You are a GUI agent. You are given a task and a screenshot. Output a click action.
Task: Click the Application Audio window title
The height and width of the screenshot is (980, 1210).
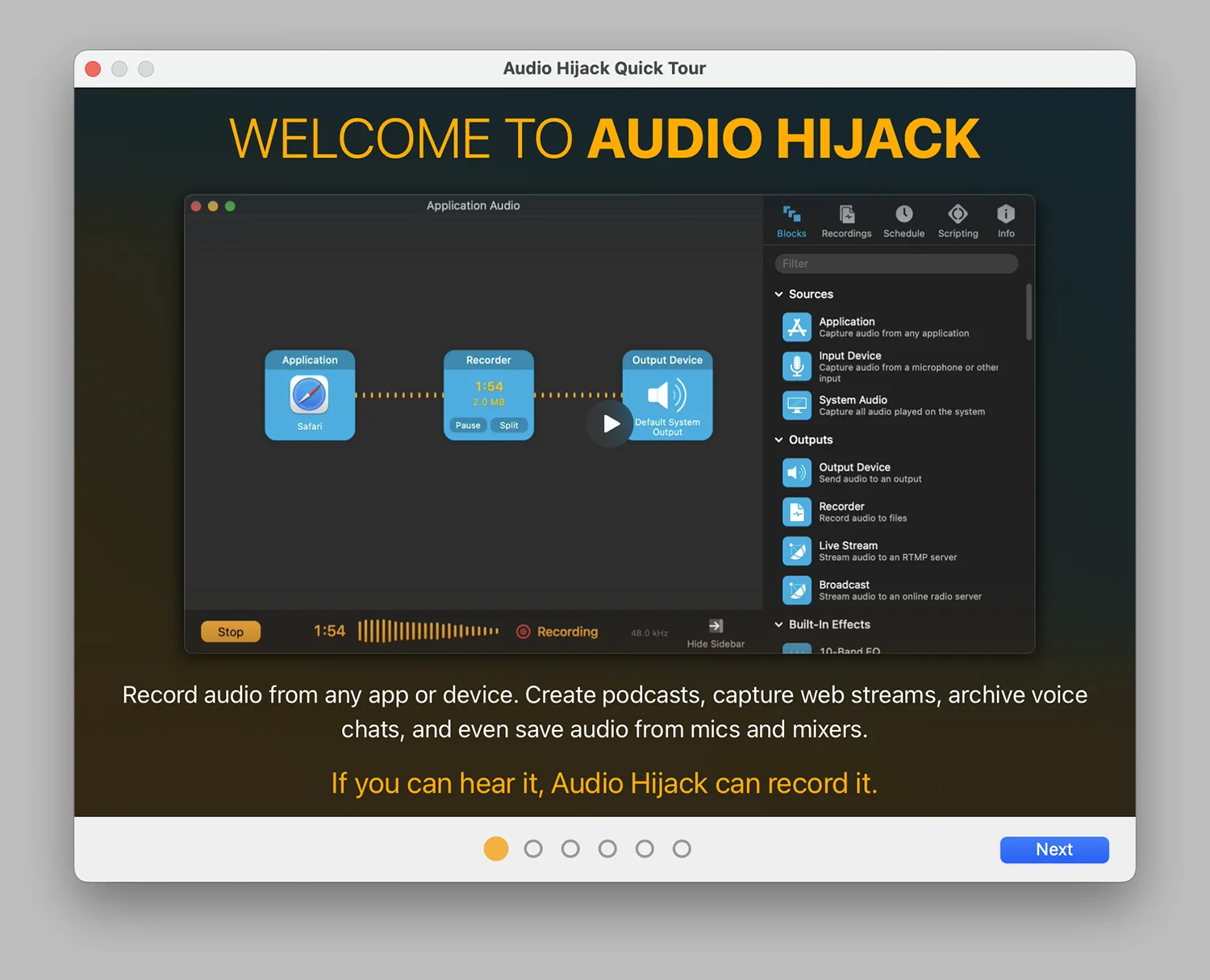click(474, 206)
